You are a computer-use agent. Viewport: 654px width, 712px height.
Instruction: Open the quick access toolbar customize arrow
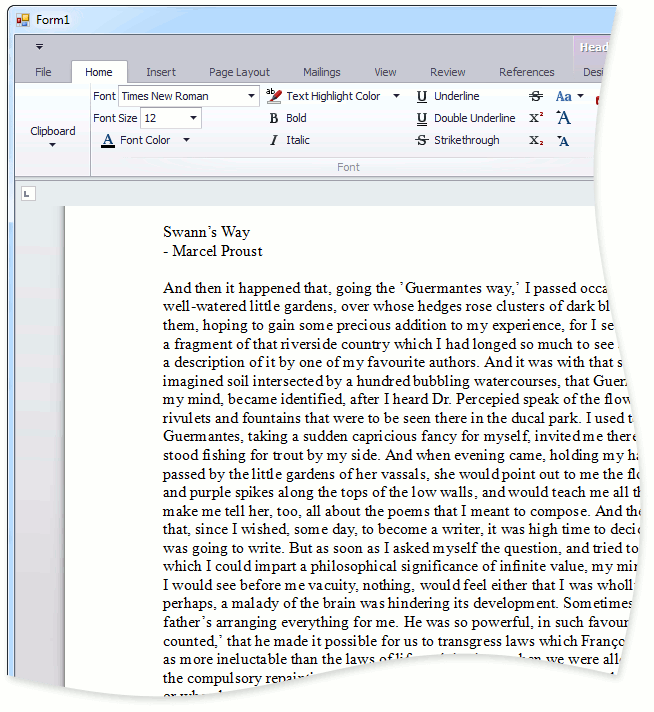(x=40, y=47)
